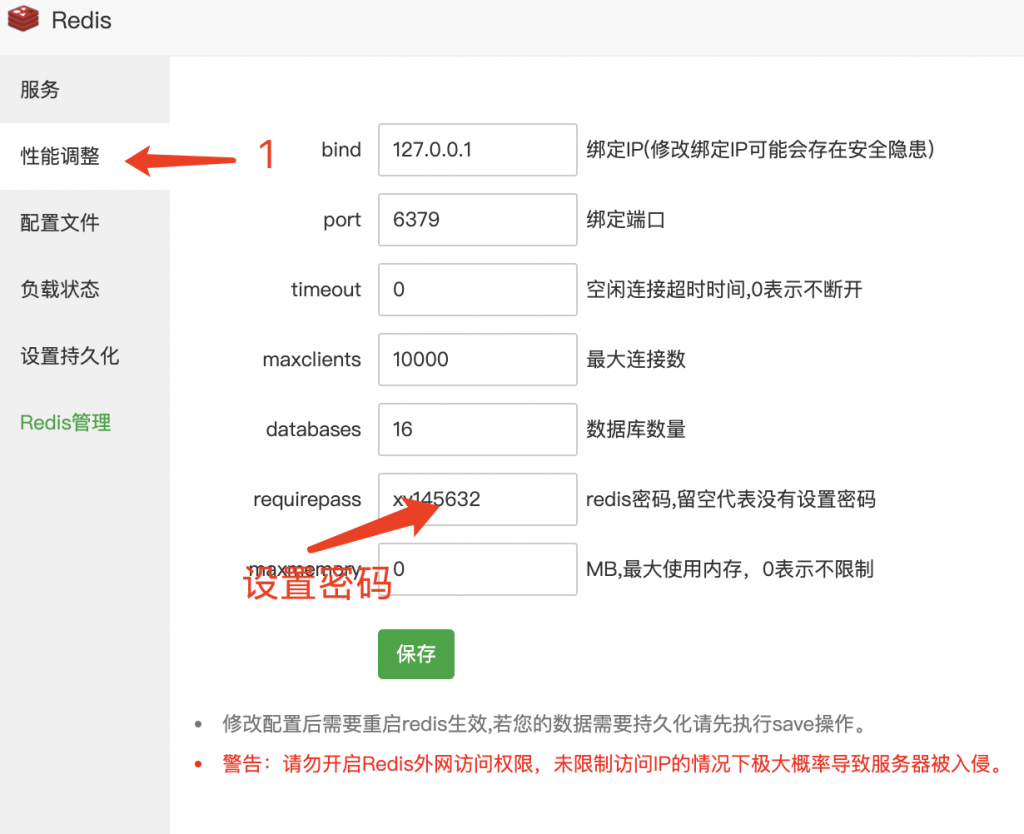Click the 'redis密码,留空代表没有设置密码' description

click(731, 499)
